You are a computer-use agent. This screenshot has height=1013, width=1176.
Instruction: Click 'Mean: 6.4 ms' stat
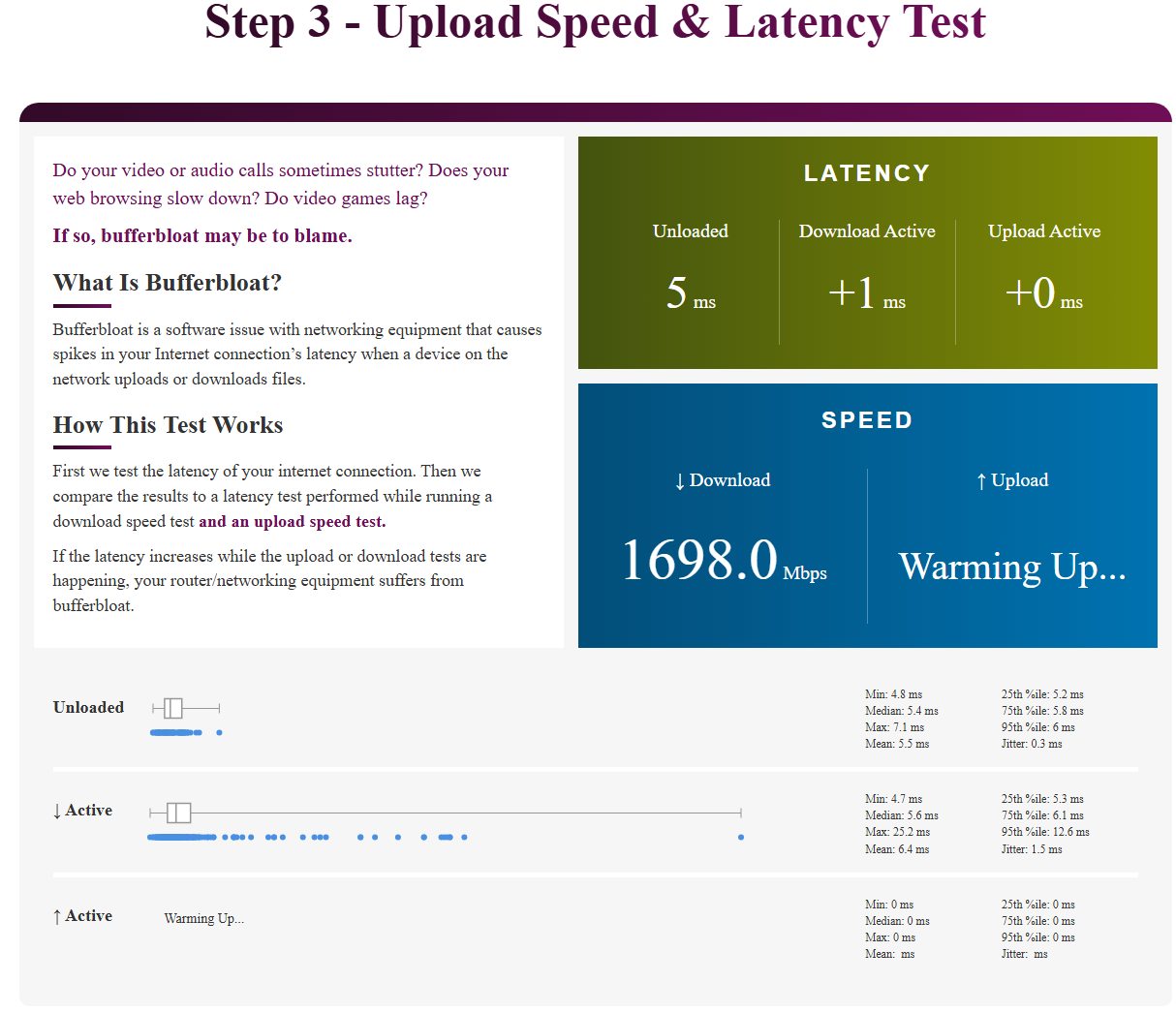897,849
